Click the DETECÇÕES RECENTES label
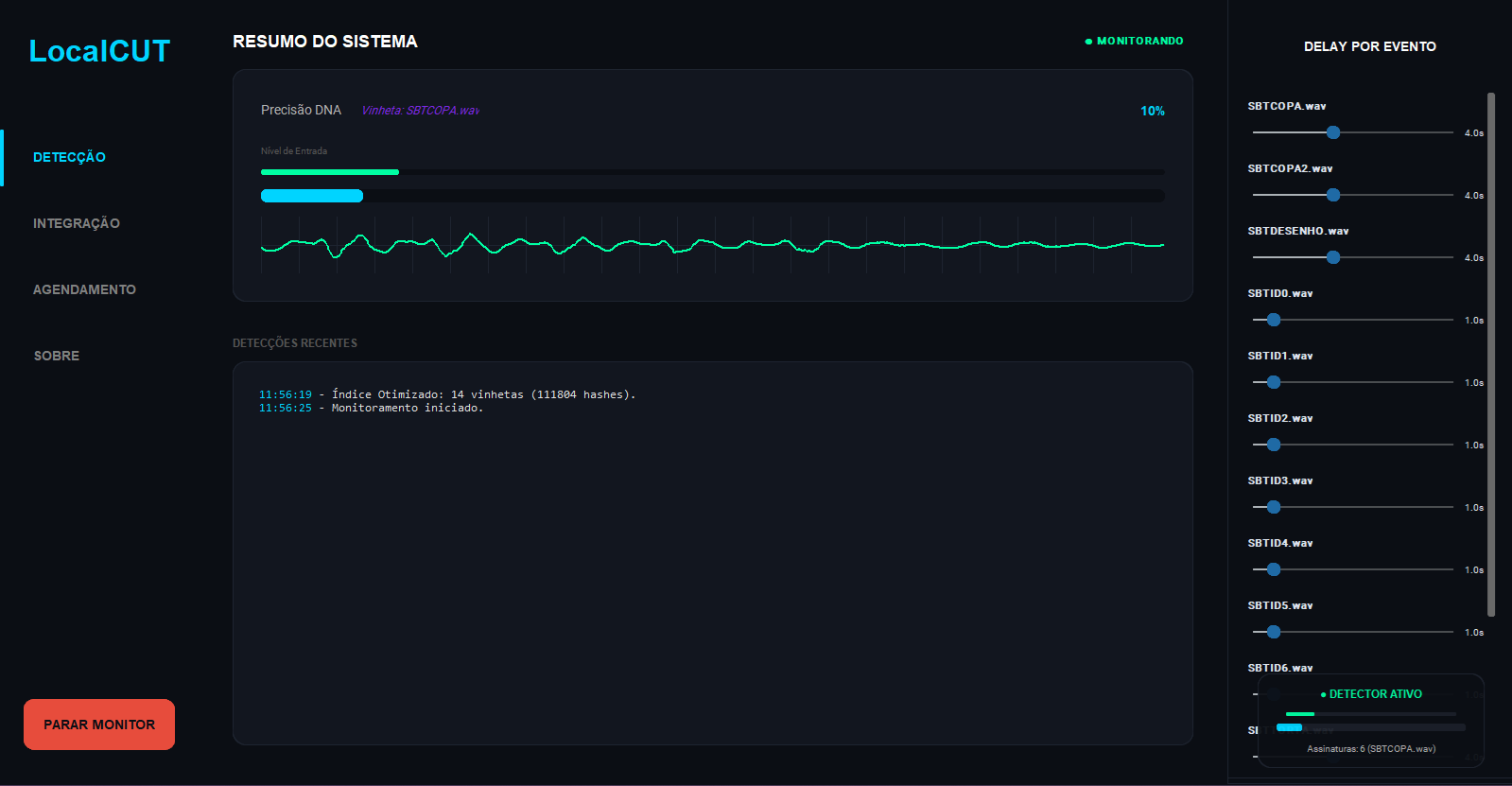Image resolution: width=1512 pixels, height=786 pixels. point(295,343)
